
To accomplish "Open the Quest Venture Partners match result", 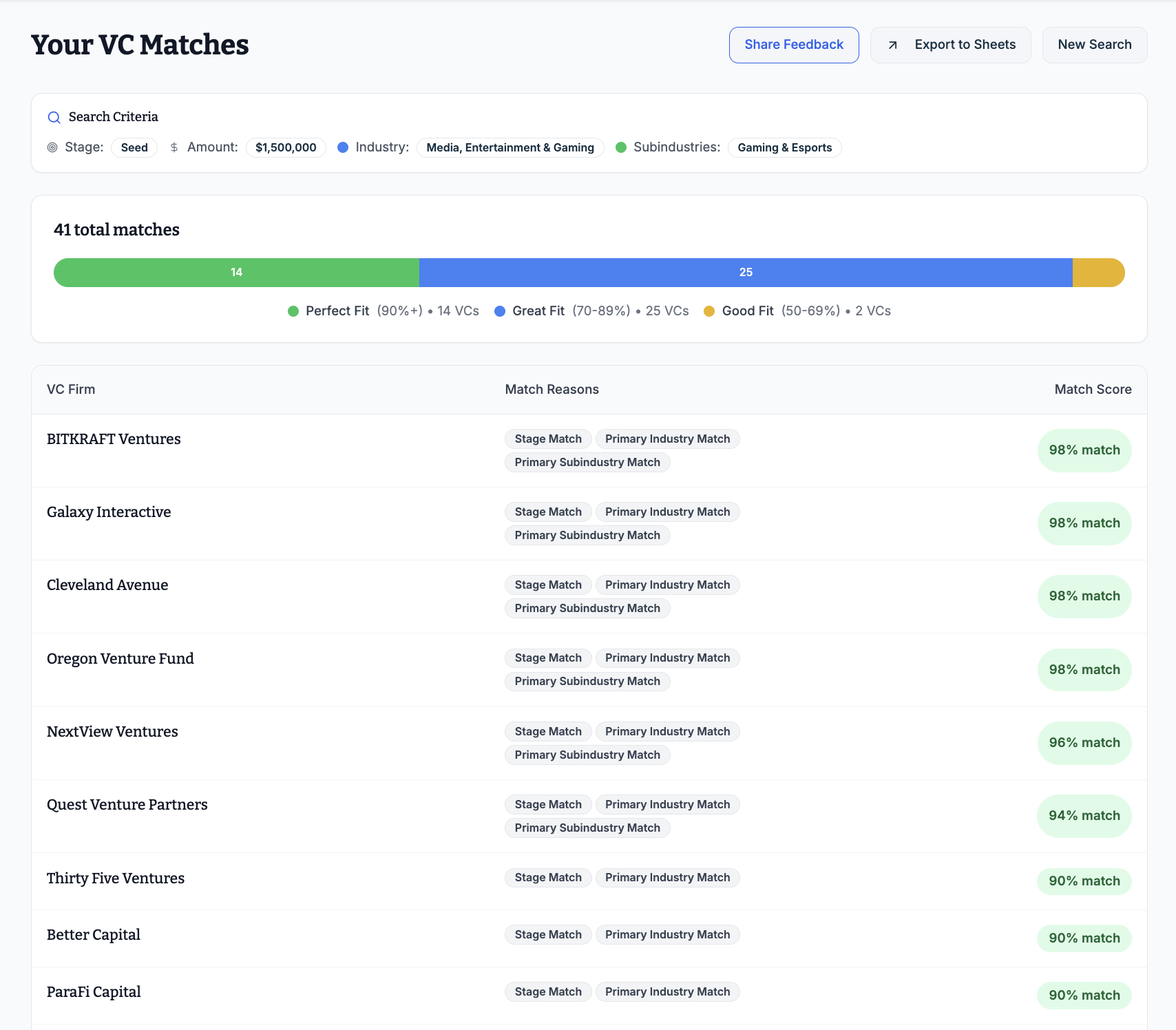I will (x=127, y=804).
